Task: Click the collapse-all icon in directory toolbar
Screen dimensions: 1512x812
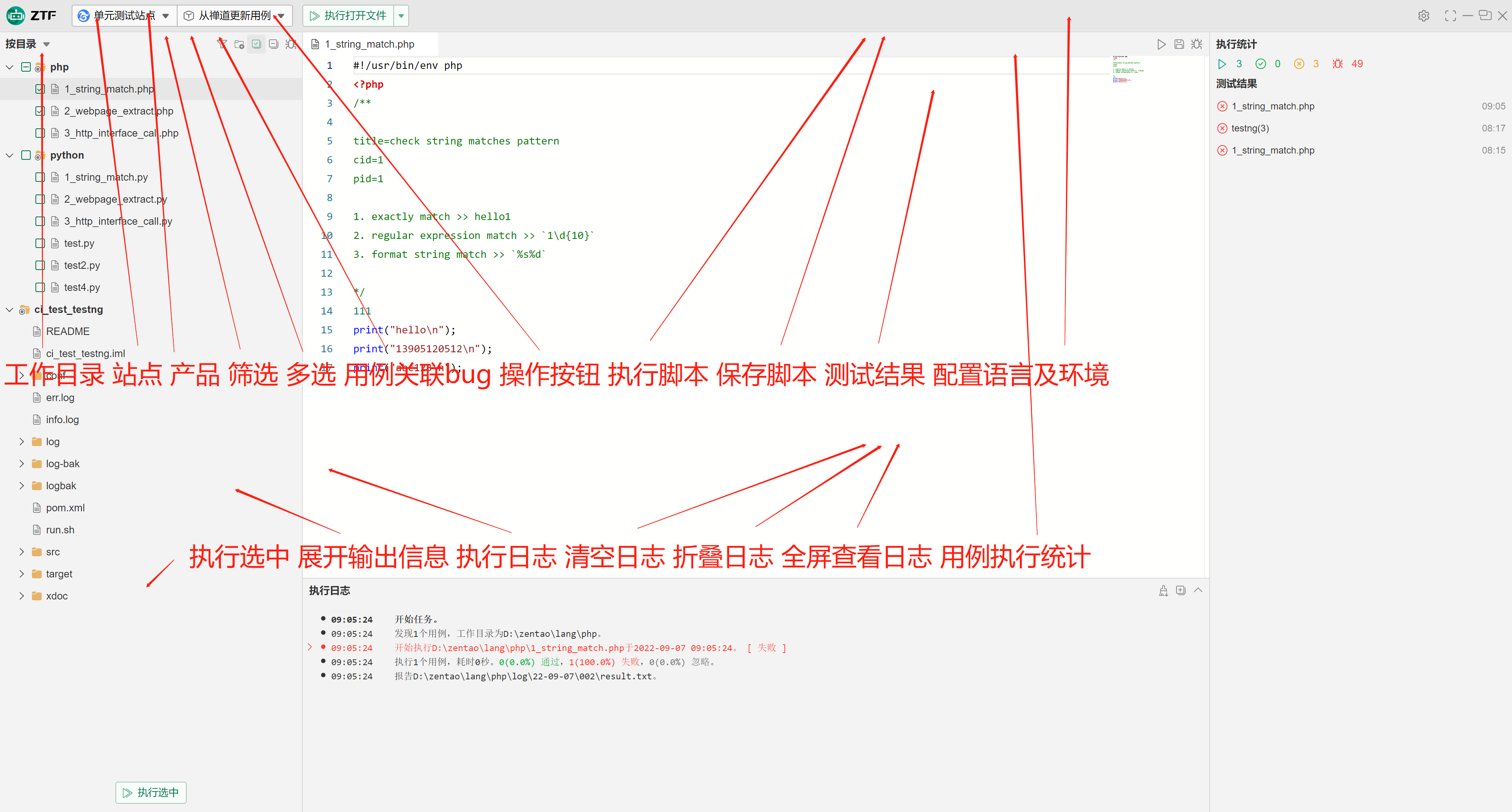Action: [x=274, y=44]
